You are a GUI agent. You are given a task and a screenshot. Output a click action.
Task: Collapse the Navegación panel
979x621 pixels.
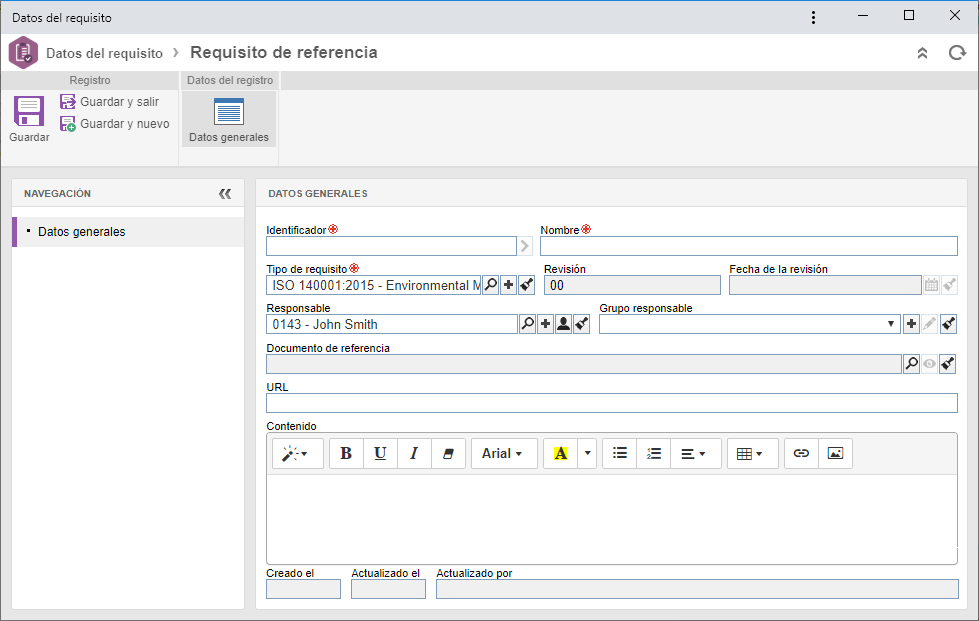coord(225,194)
